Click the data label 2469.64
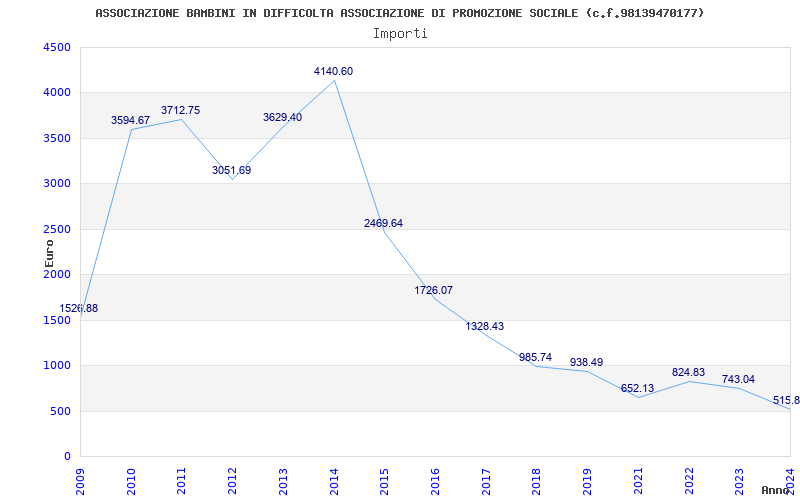This screenshot has width=800, height=500. coord(383,223)
